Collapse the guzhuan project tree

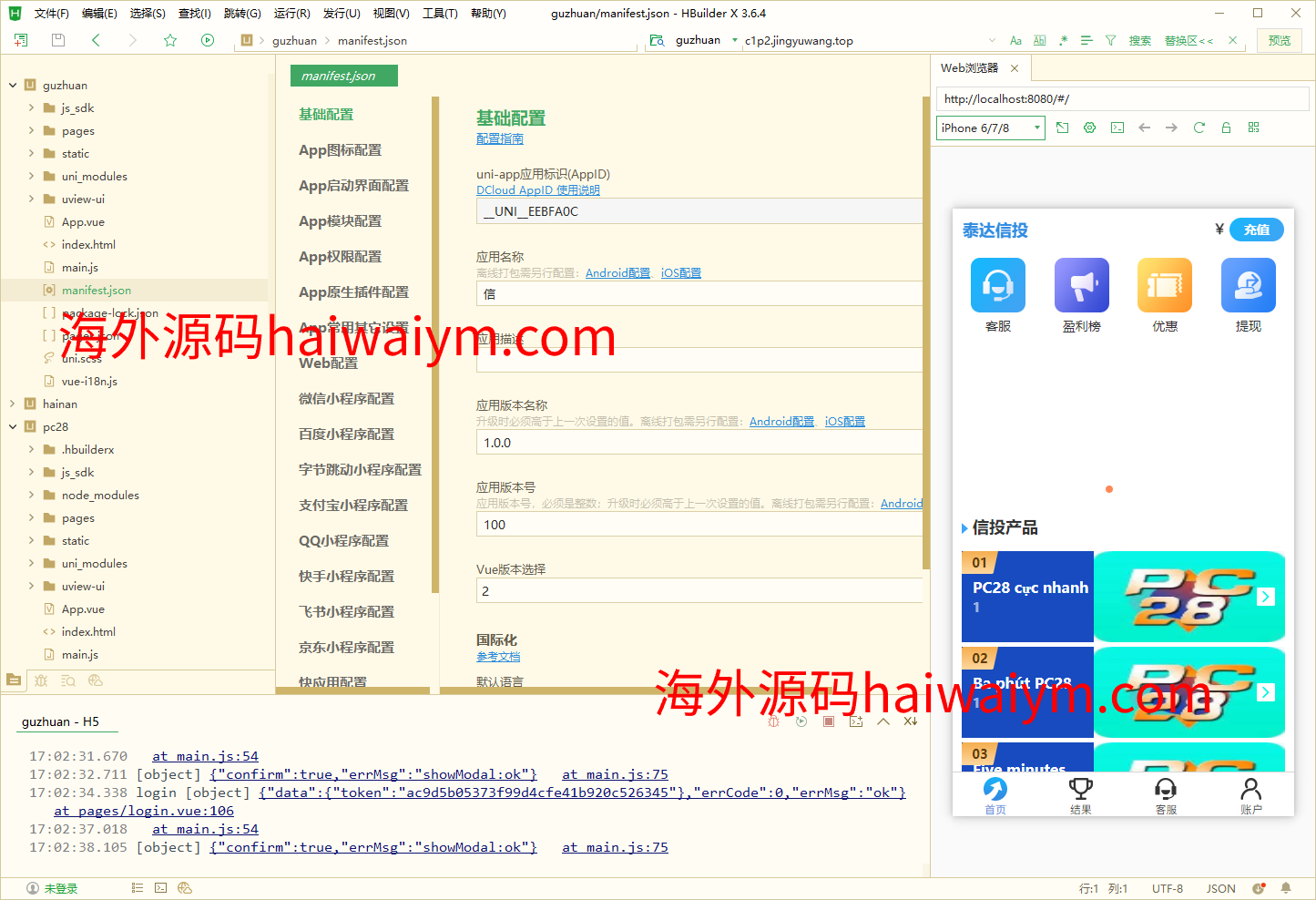pos(13,85)
